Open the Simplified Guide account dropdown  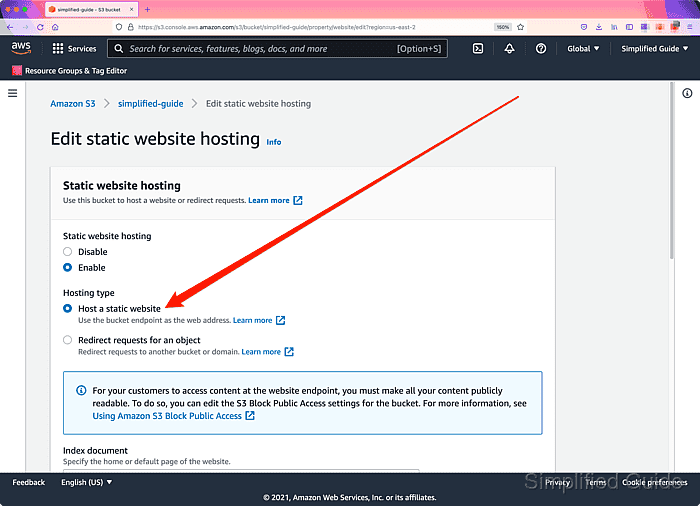(654, 49)
